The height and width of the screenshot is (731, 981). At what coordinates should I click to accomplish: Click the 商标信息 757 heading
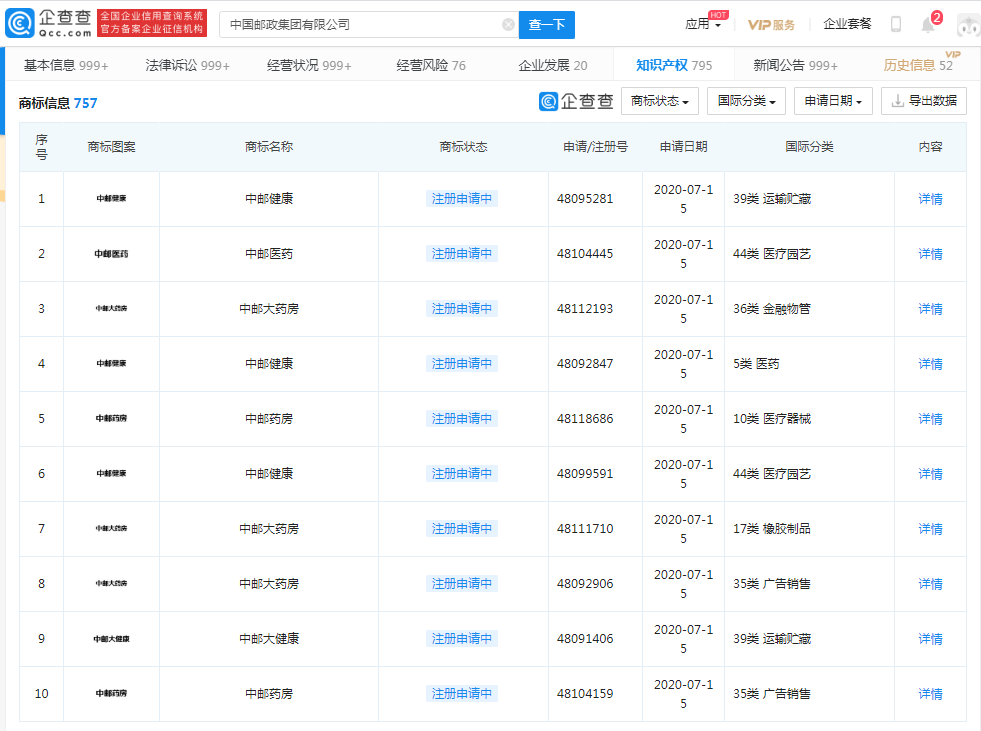(x=58, y=103)
